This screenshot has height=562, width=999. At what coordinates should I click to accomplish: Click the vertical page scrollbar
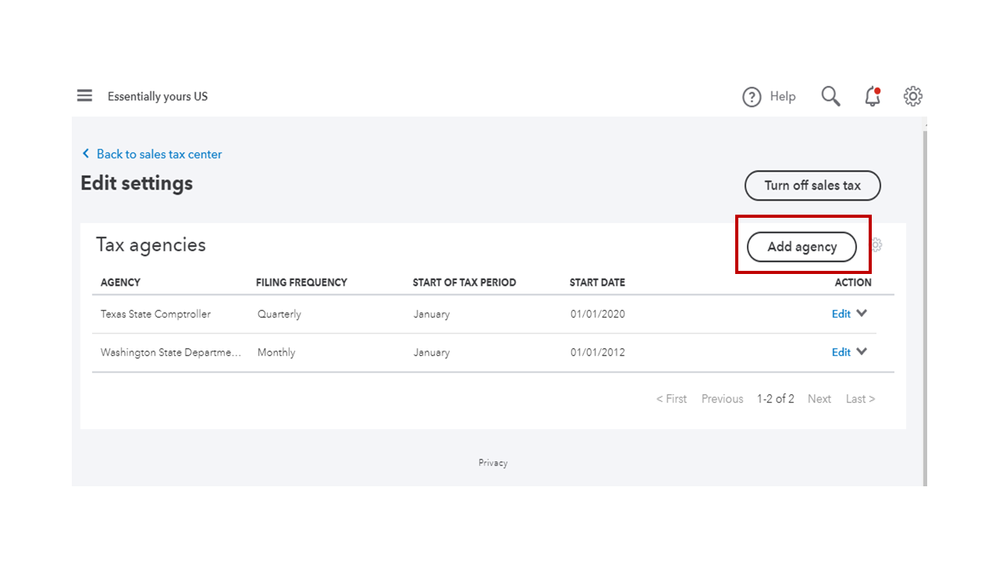(925, 300)
